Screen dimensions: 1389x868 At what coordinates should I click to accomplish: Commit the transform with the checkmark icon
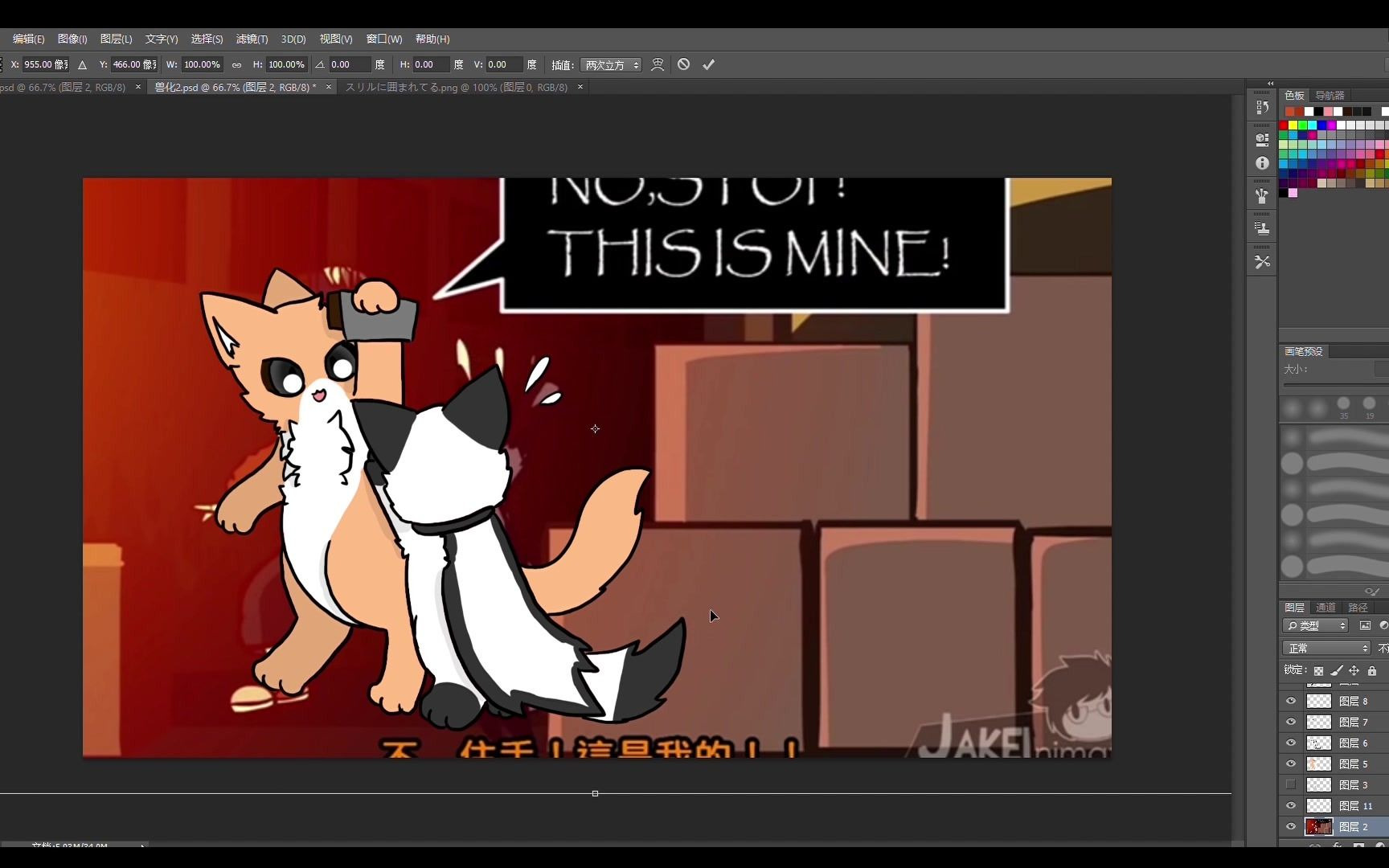click(708, 64)
